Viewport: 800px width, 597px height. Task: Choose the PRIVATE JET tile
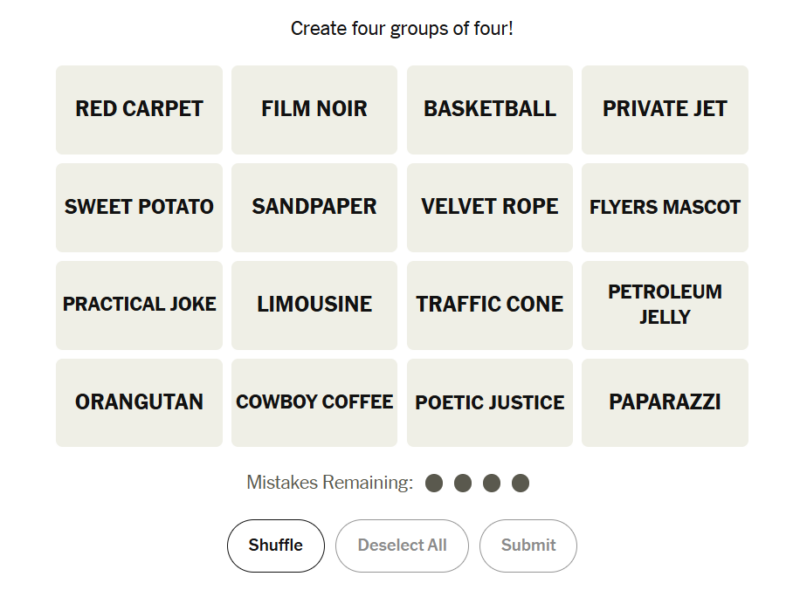tap(665, 110)
